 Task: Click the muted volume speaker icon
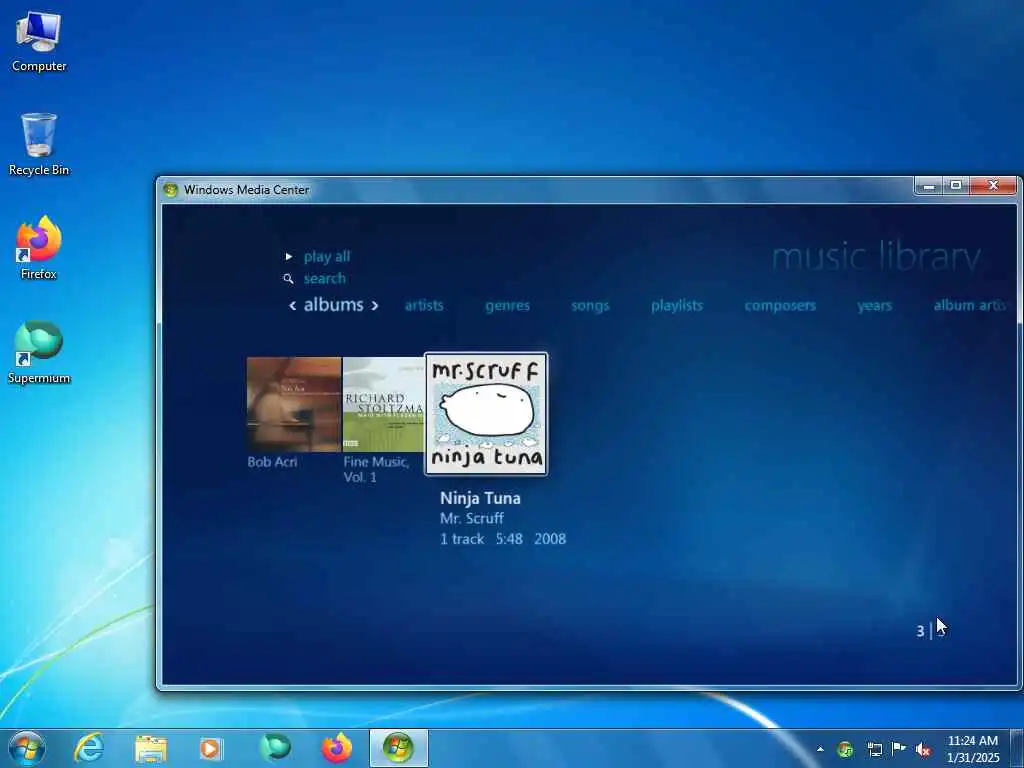pyautogui.click(x=923, y=750)
